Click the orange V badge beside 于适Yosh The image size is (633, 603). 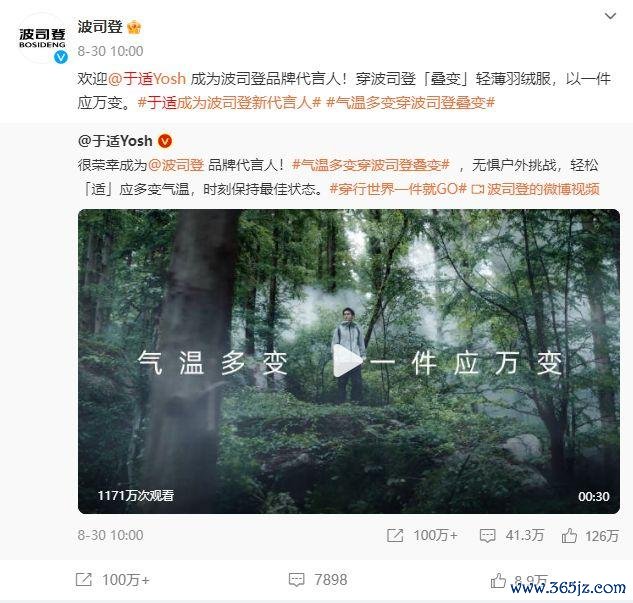pos(165,141)
